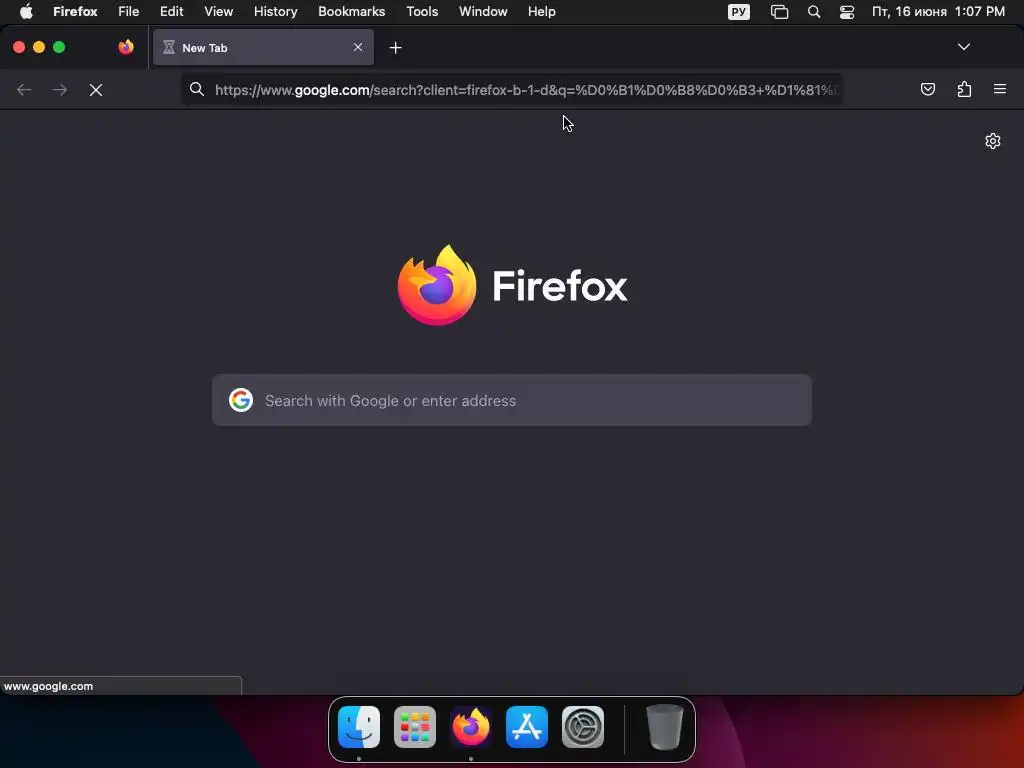1024x768 pixels.
Task: Click the date and time clock
Action: pyautogui.click(x=938, y=12)
